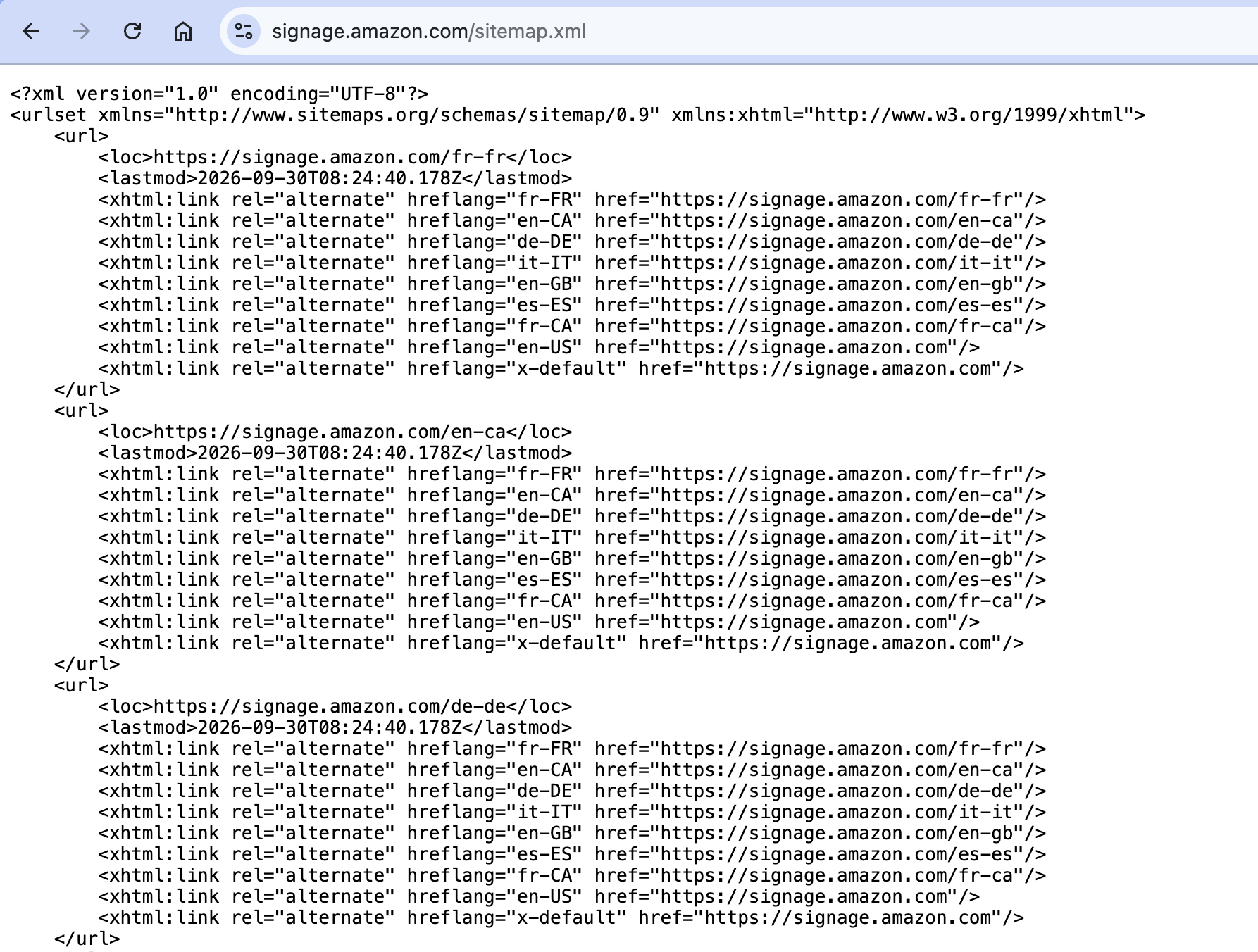
Task: Click the hreflang="en-US" link in the fr-fr url block
Action: click(539, 347)
